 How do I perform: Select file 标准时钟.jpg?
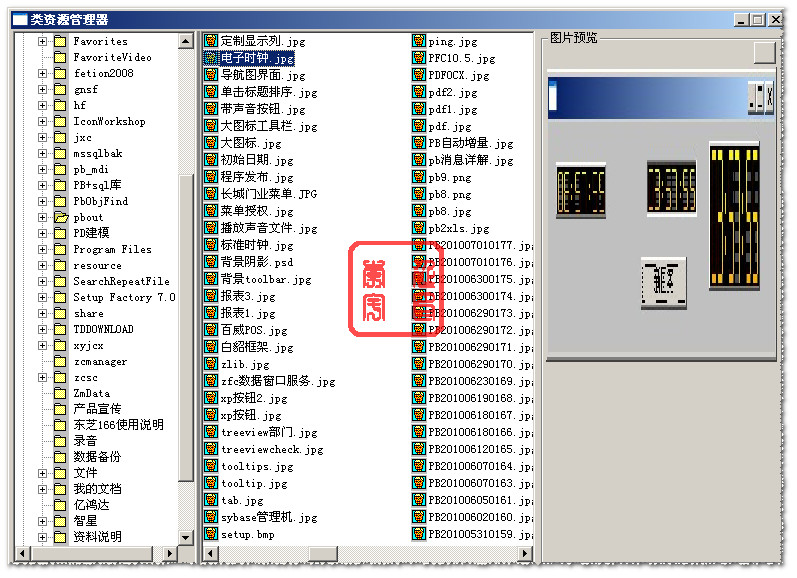(257, 245)
